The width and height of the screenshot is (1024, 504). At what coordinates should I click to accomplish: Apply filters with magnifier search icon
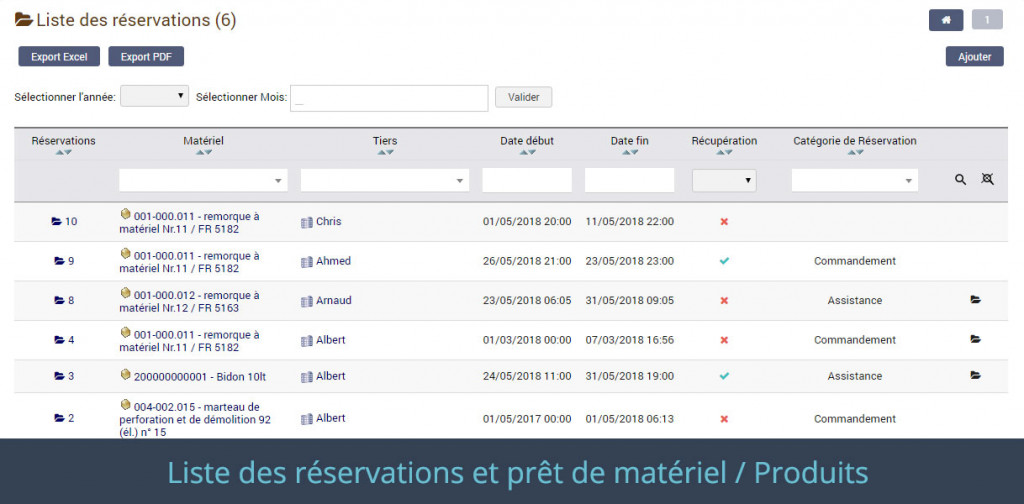tap(960, 180)
